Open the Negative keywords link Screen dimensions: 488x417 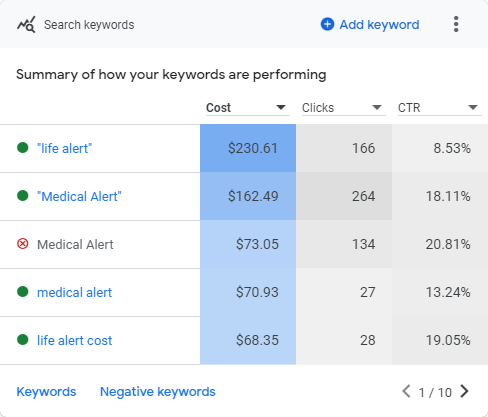click(x=158, y=392)
